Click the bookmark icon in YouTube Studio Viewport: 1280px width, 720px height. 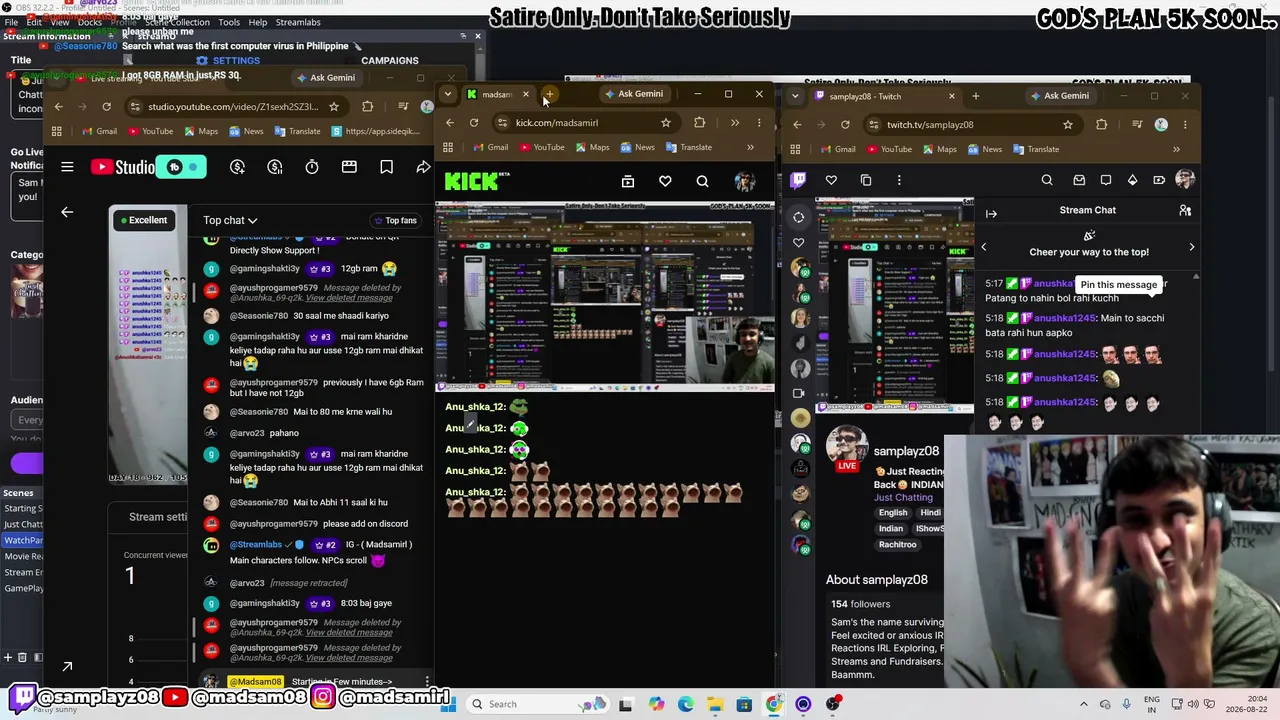(386, 167)
